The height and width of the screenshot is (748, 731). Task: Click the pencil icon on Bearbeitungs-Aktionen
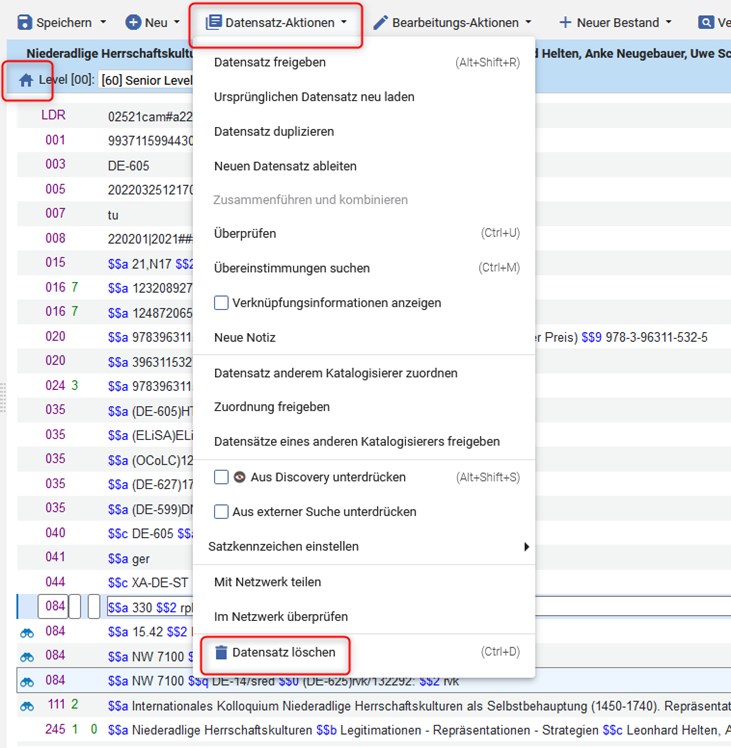tap(380, 22)
